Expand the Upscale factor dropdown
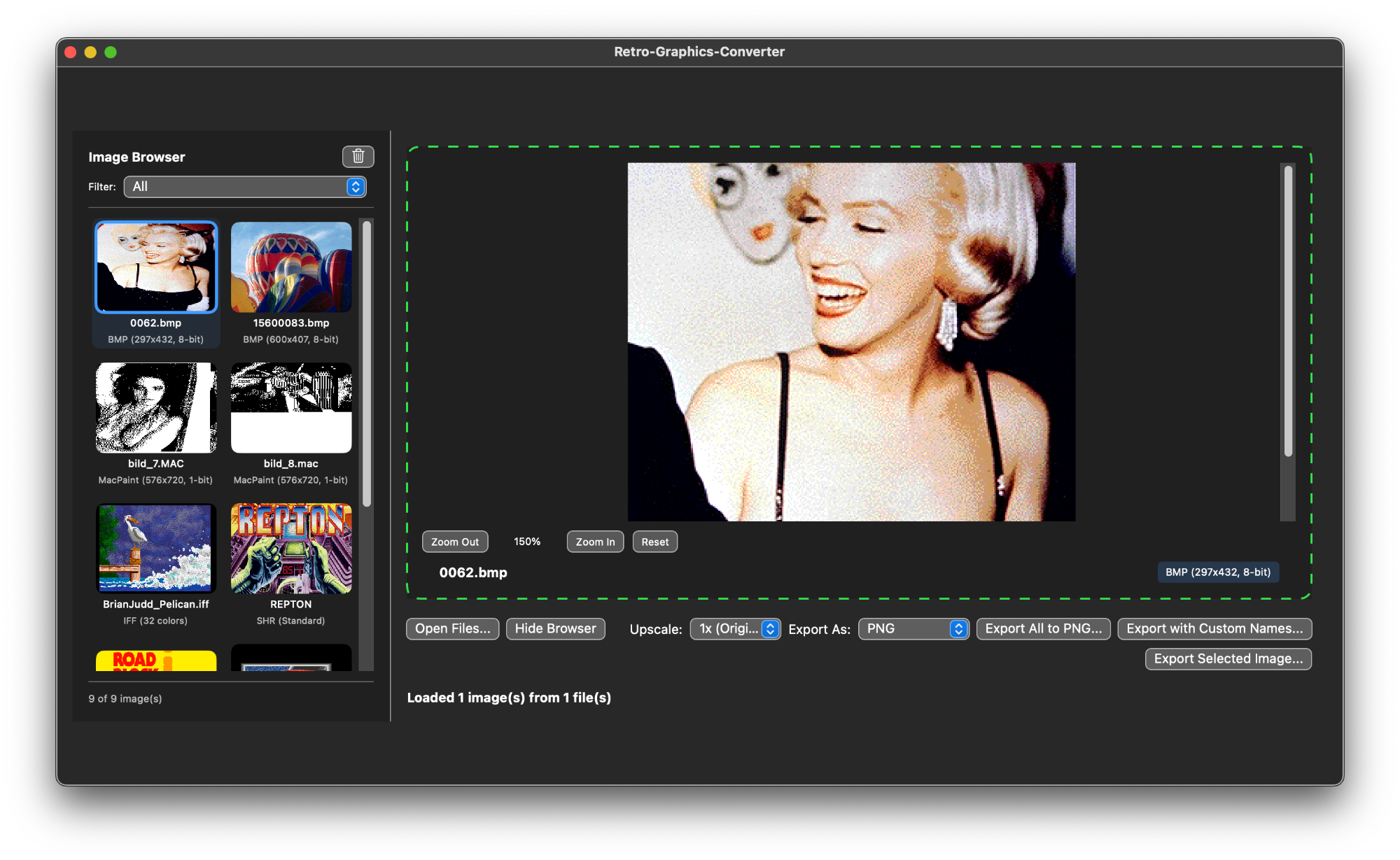The height and width of the screenshot is (860, 1400). tap(735, 628)
